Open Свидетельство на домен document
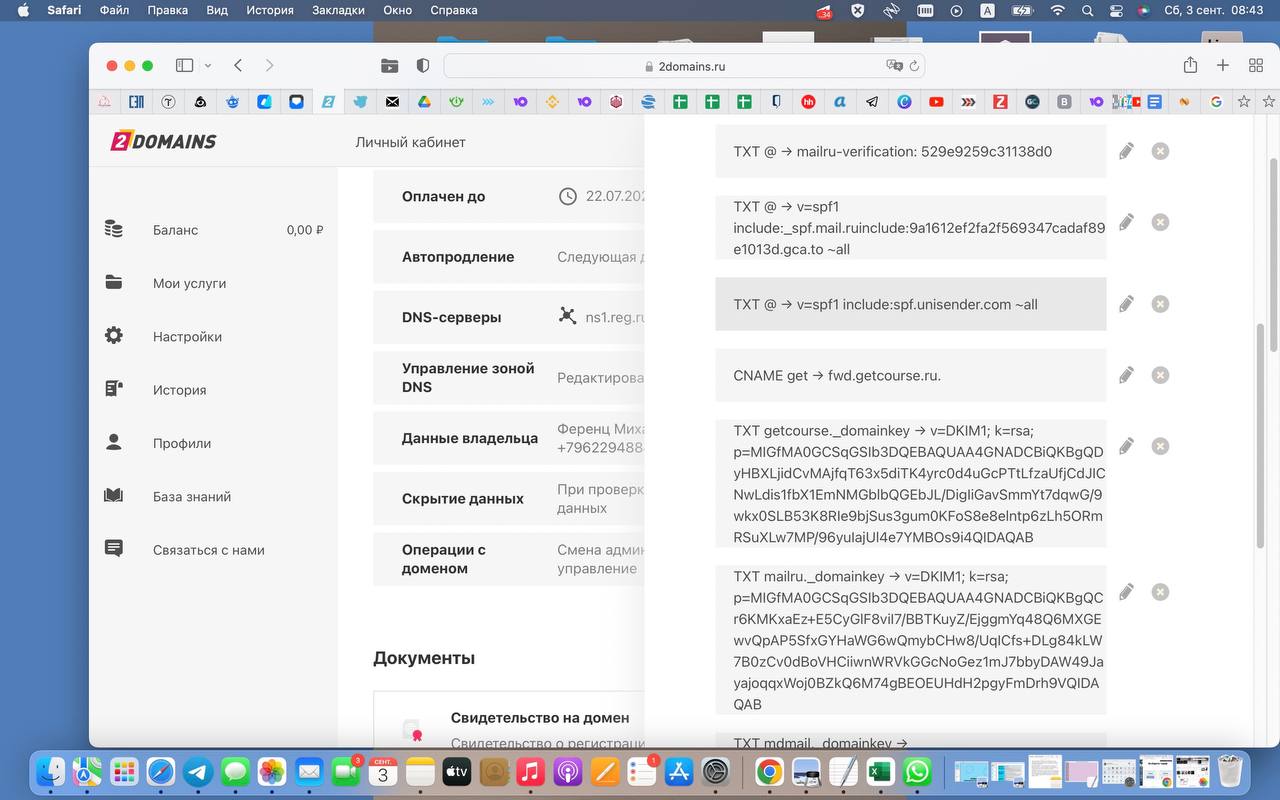The image size is (1280, 800). 540,717
